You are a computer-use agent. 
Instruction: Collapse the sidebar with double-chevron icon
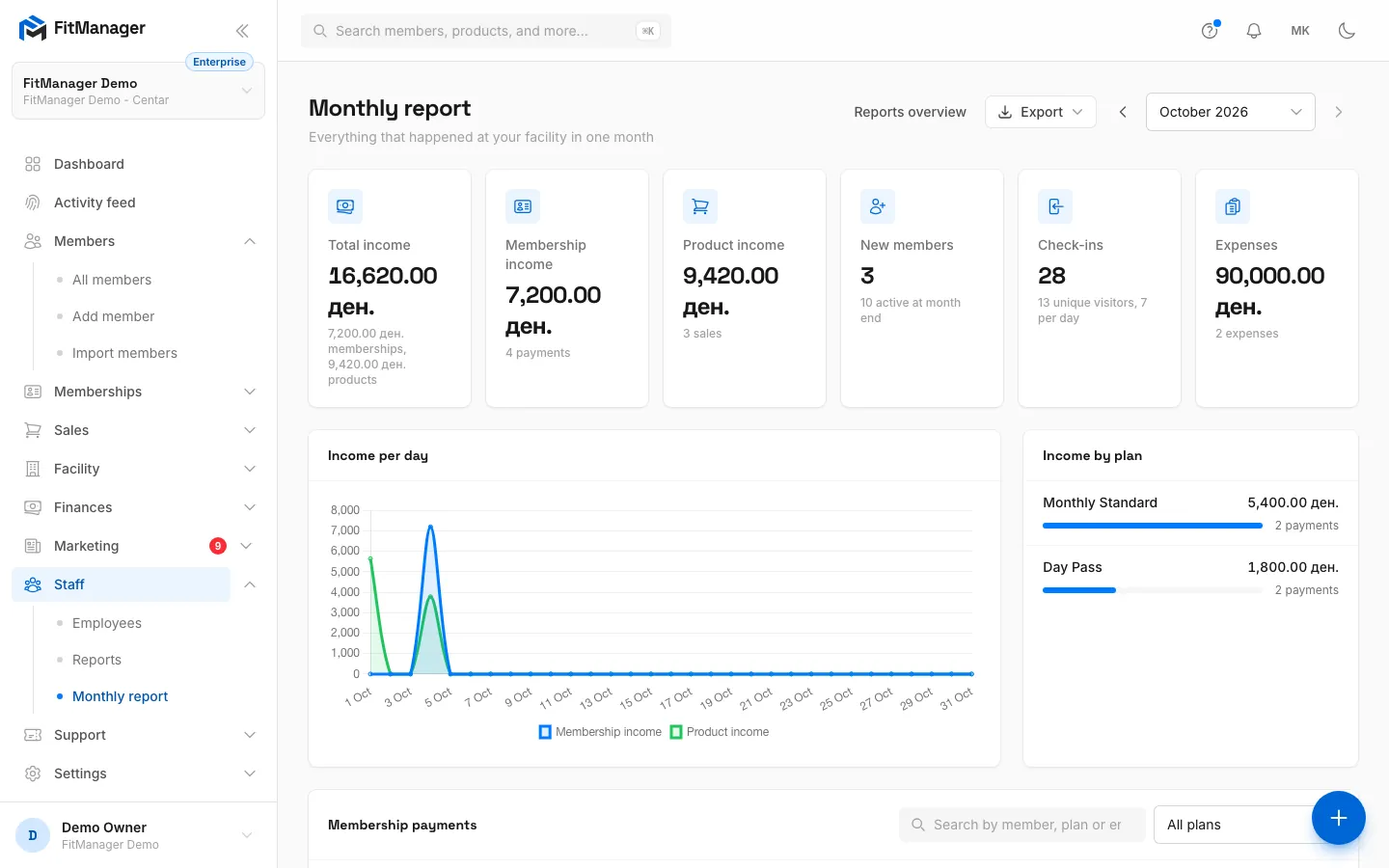click(x=242, y=31)
